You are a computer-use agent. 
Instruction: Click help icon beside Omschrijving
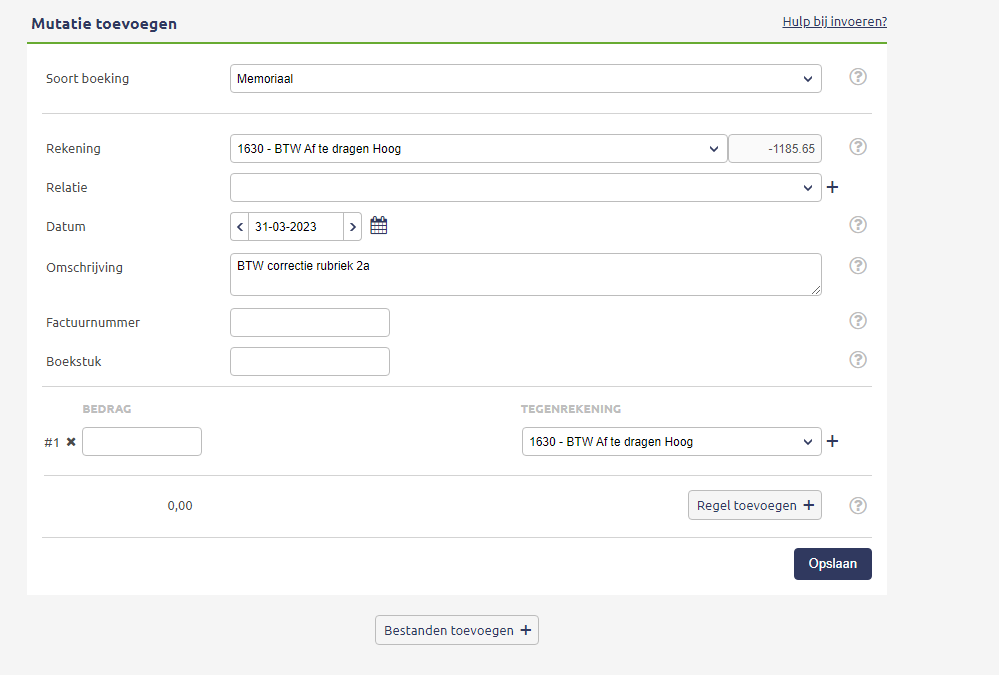[x=858, y=266]
